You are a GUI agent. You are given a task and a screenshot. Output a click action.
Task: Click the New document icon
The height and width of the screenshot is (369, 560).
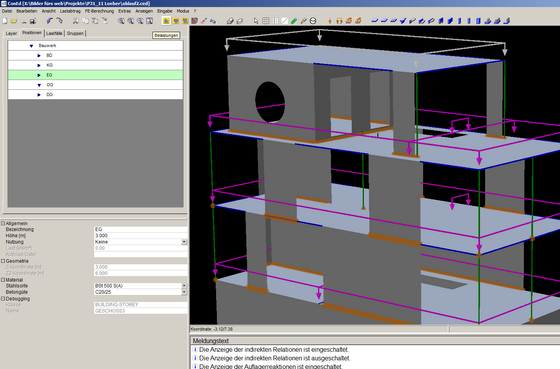[x=5, y=21]
